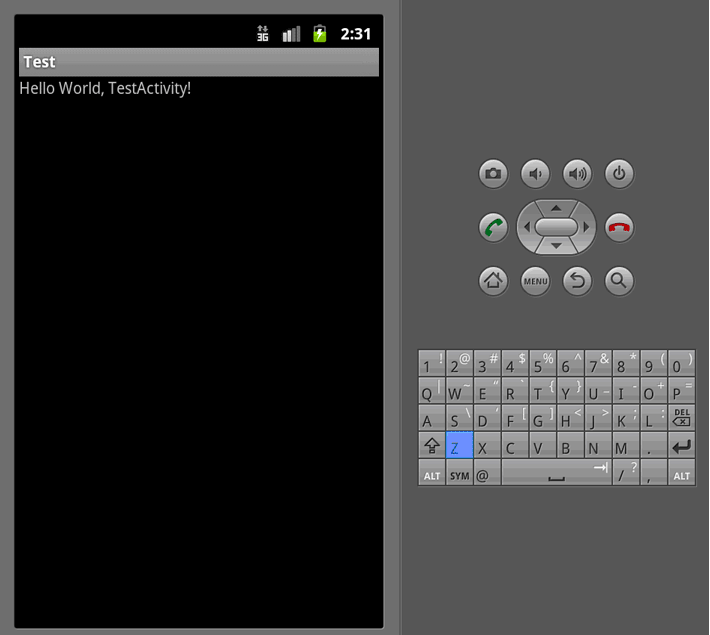Screen dimensions: 710x635
Task: Click the O key
Action: pos(654,390)
